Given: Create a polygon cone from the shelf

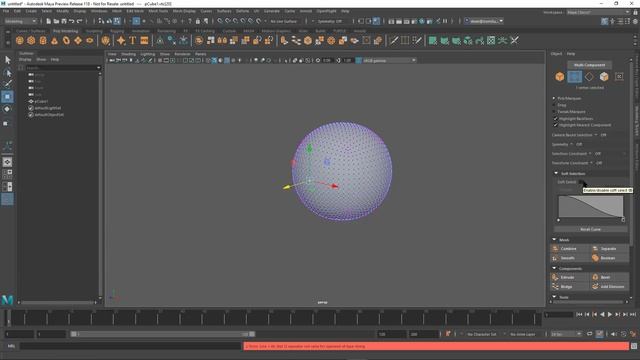Looking at the screenshot, I should (x=54, y=40).
